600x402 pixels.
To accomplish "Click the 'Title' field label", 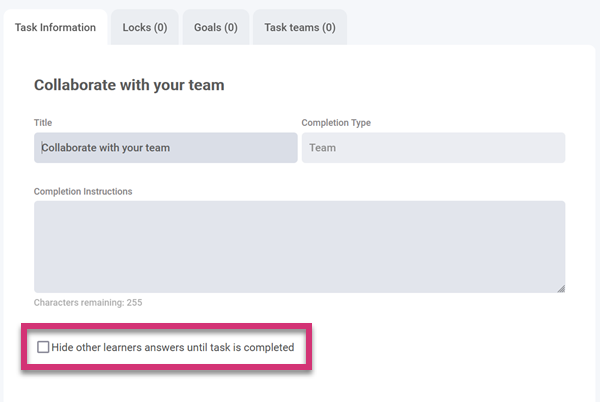I will 43,123.
